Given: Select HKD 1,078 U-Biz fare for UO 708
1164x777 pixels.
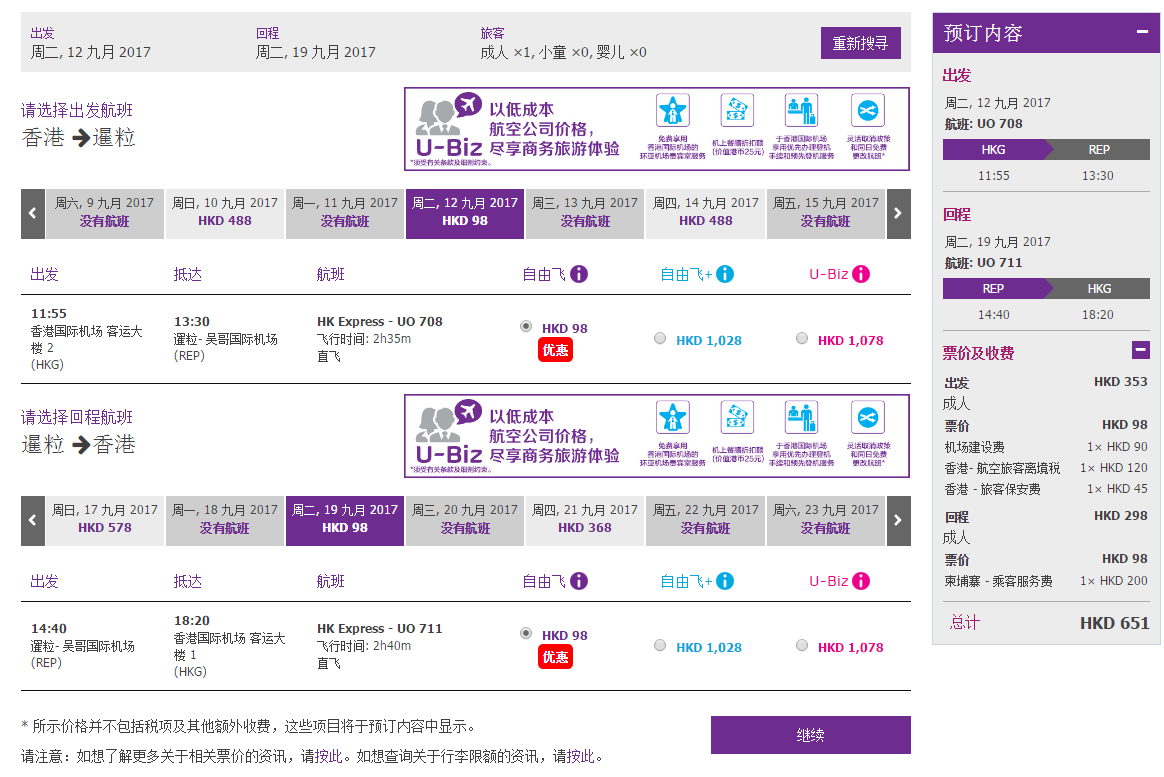Looking at the screenshot, I should pos(802,338).
